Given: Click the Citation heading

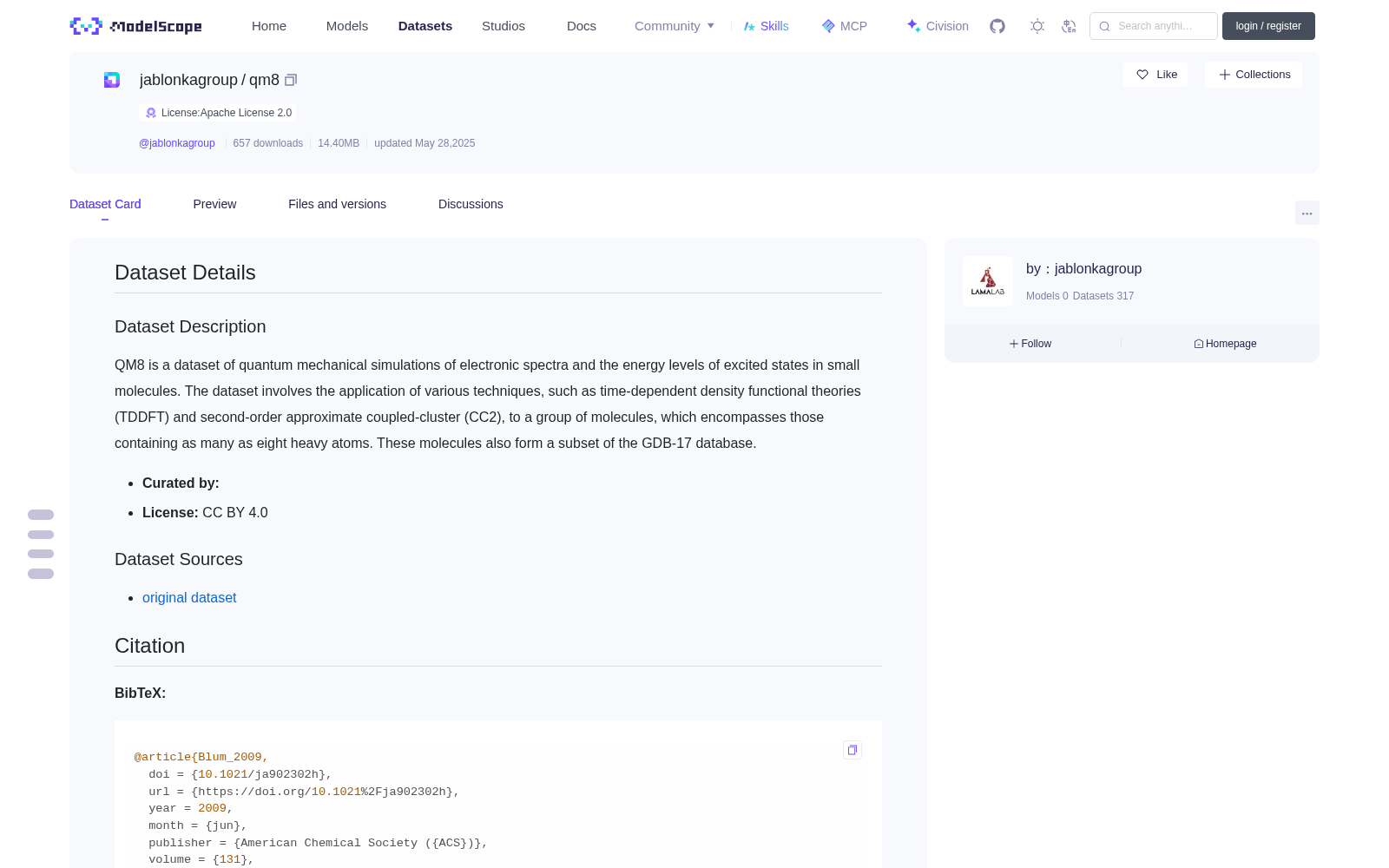Looking at the screenshot, I should (149, 646).
